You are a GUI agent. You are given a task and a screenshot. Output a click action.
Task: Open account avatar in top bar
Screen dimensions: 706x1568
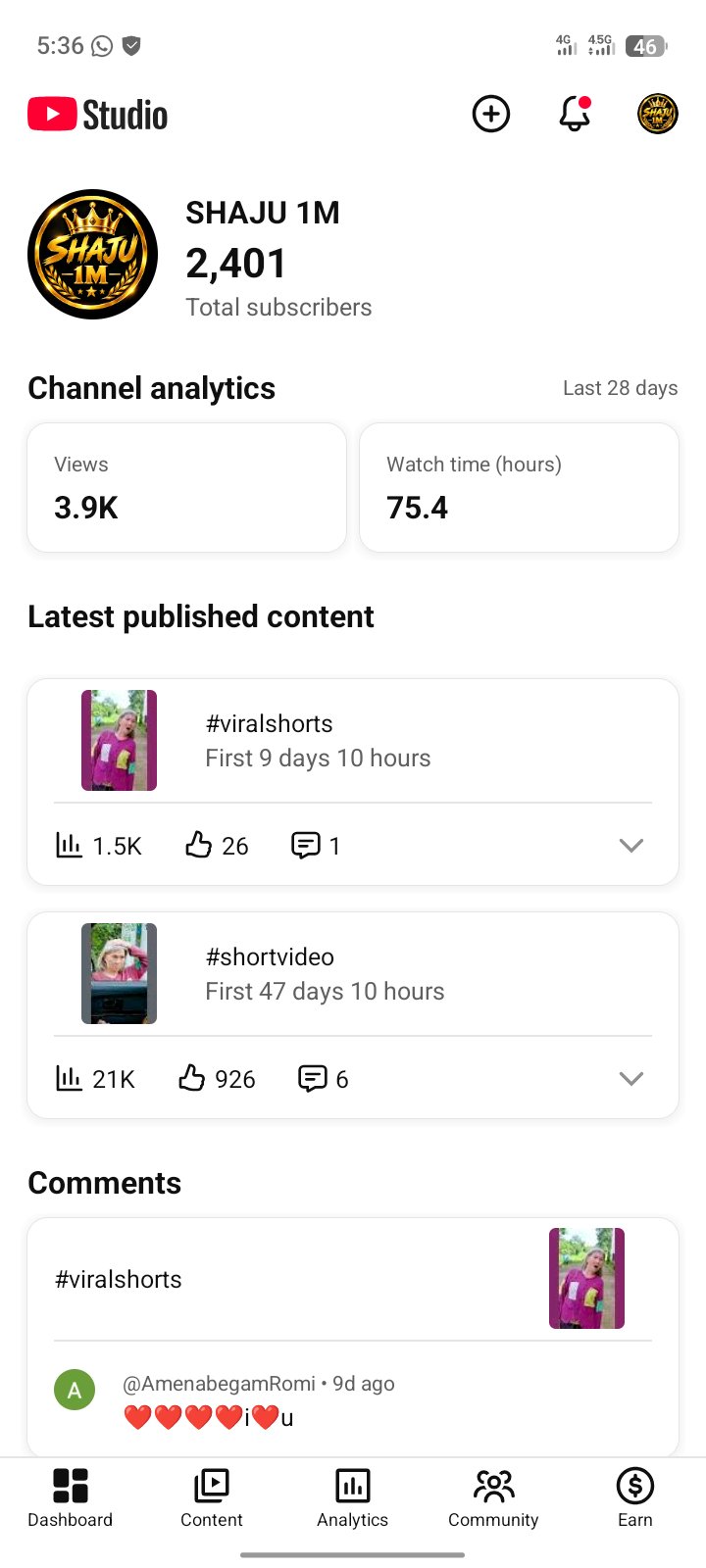tap(658, 115)
